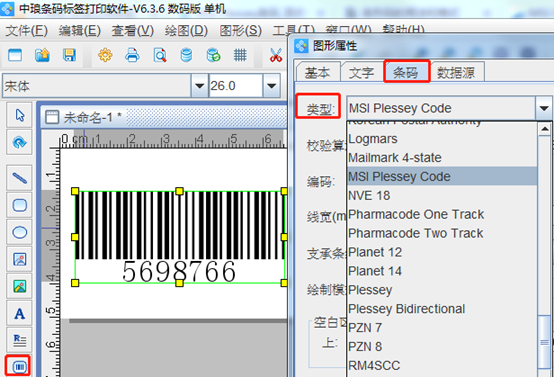This screenshot has width=554, height=377.
Task: Collapse the 类型 barcode type dropdown arrow
Action: 544,108
